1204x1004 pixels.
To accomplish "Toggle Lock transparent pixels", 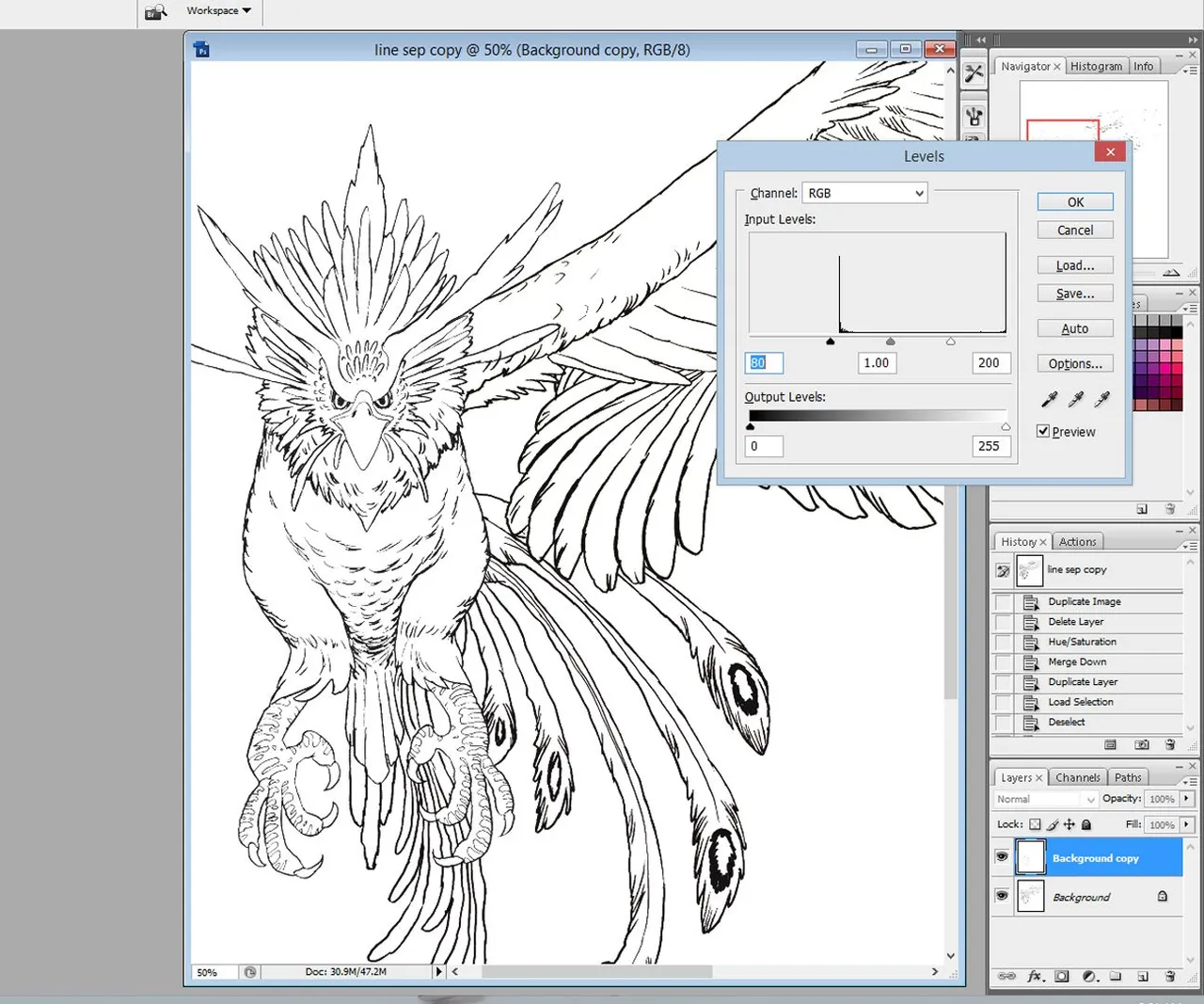I will [1035, 824].
